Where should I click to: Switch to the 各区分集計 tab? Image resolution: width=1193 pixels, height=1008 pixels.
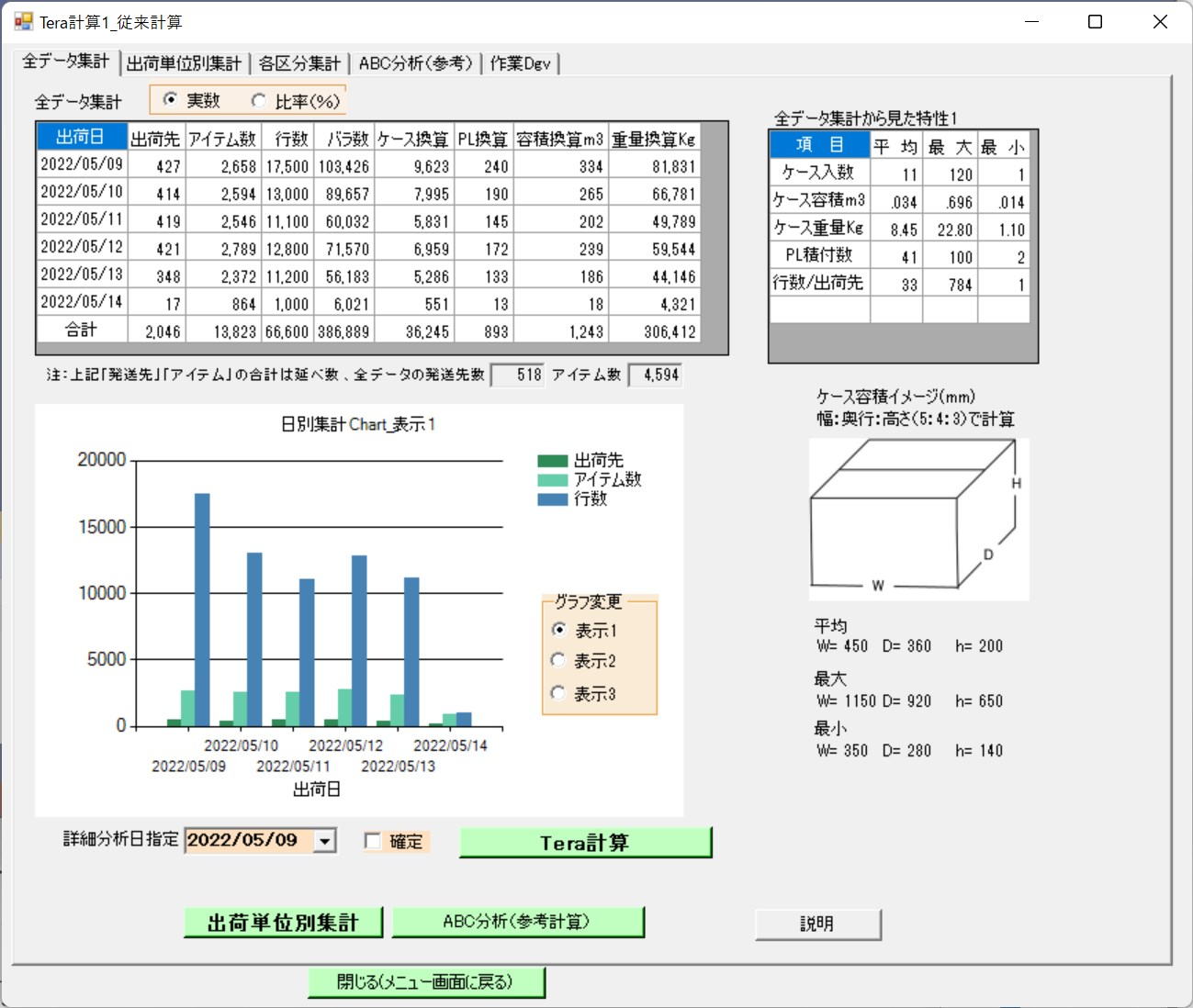click(299, 63)
